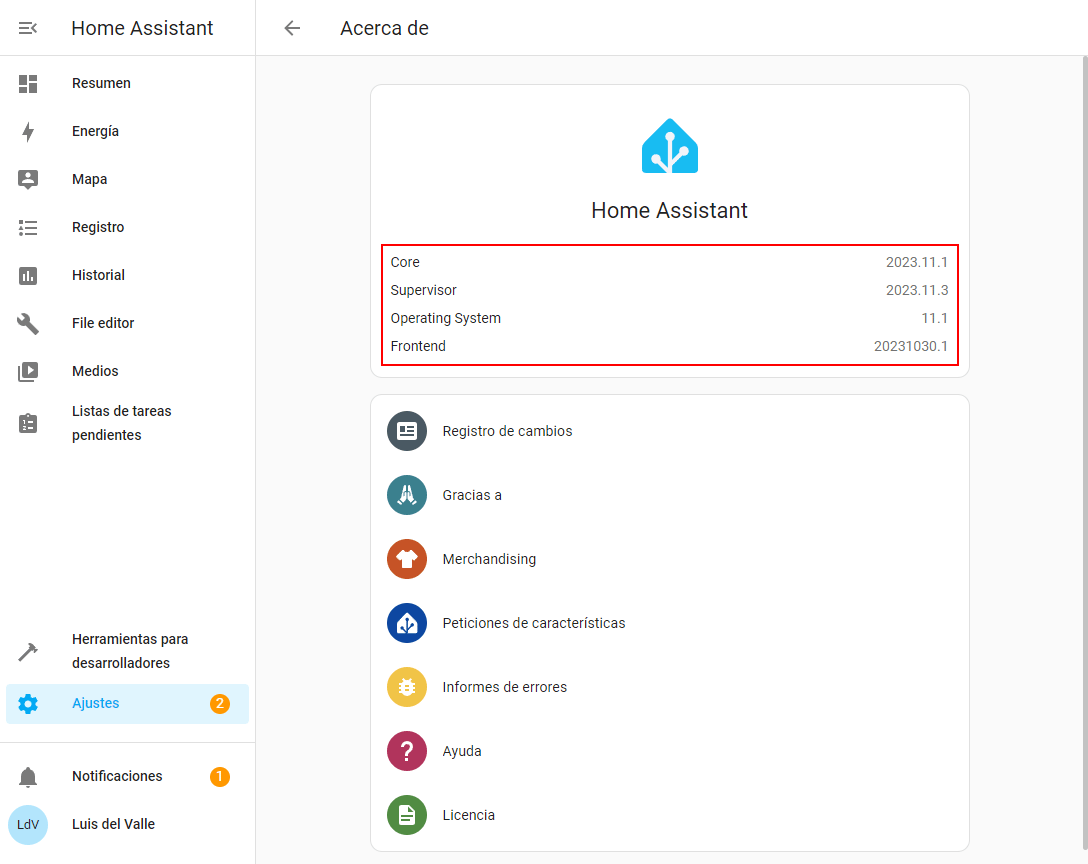Click the Home Assistant logo
The width and height of the screenshot is (1088, 864).
[x=669, y=147]
